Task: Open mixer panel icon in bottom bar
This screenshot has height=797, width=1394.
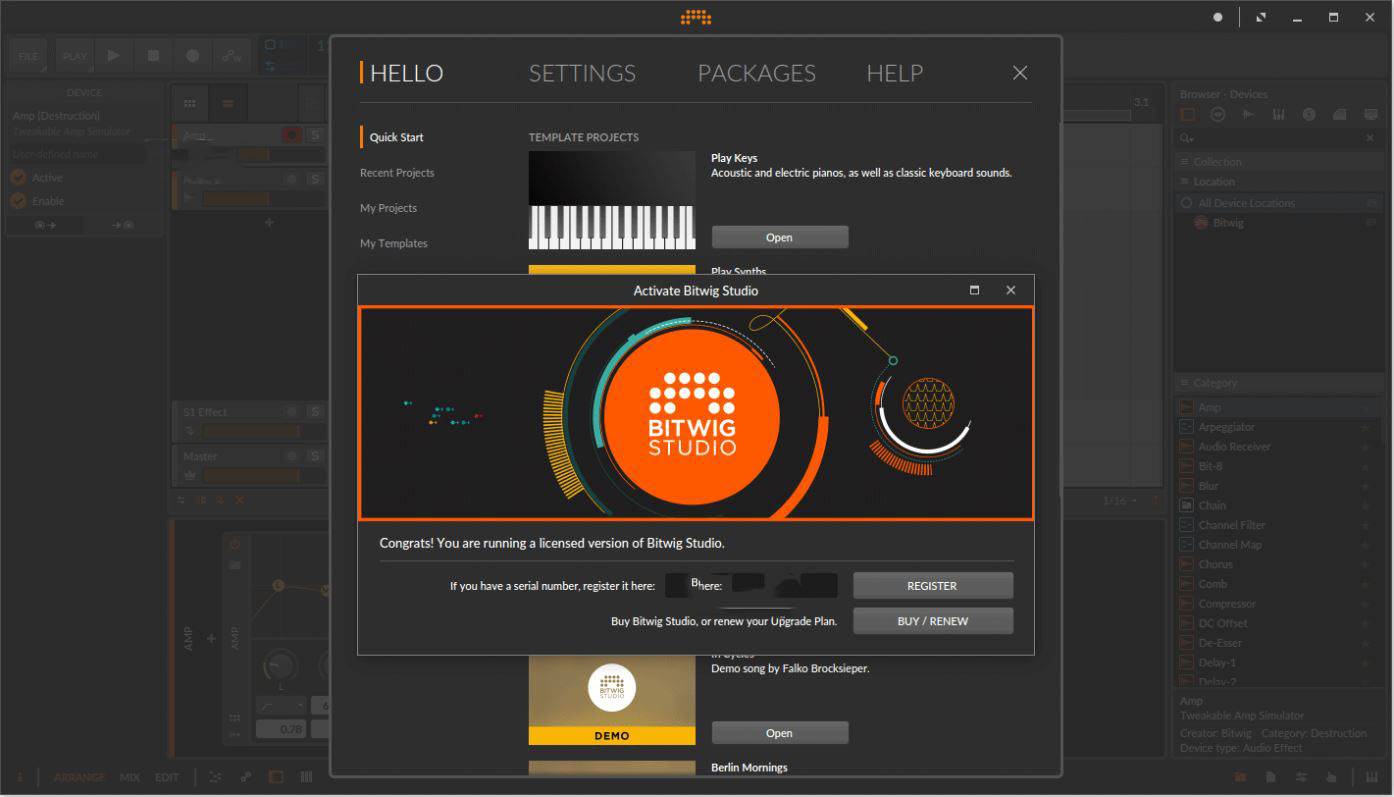Action: pos(1301,777)
